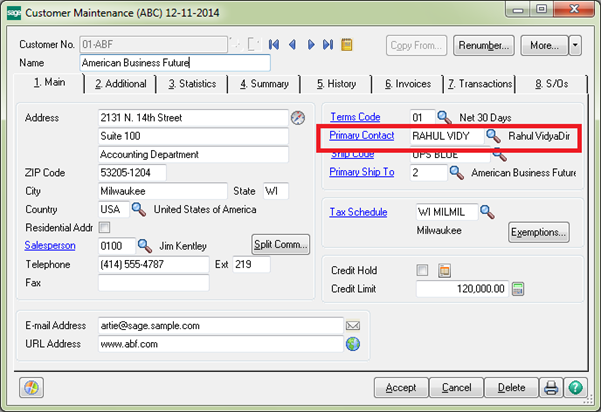Click the Copy From button

(416, 45)
